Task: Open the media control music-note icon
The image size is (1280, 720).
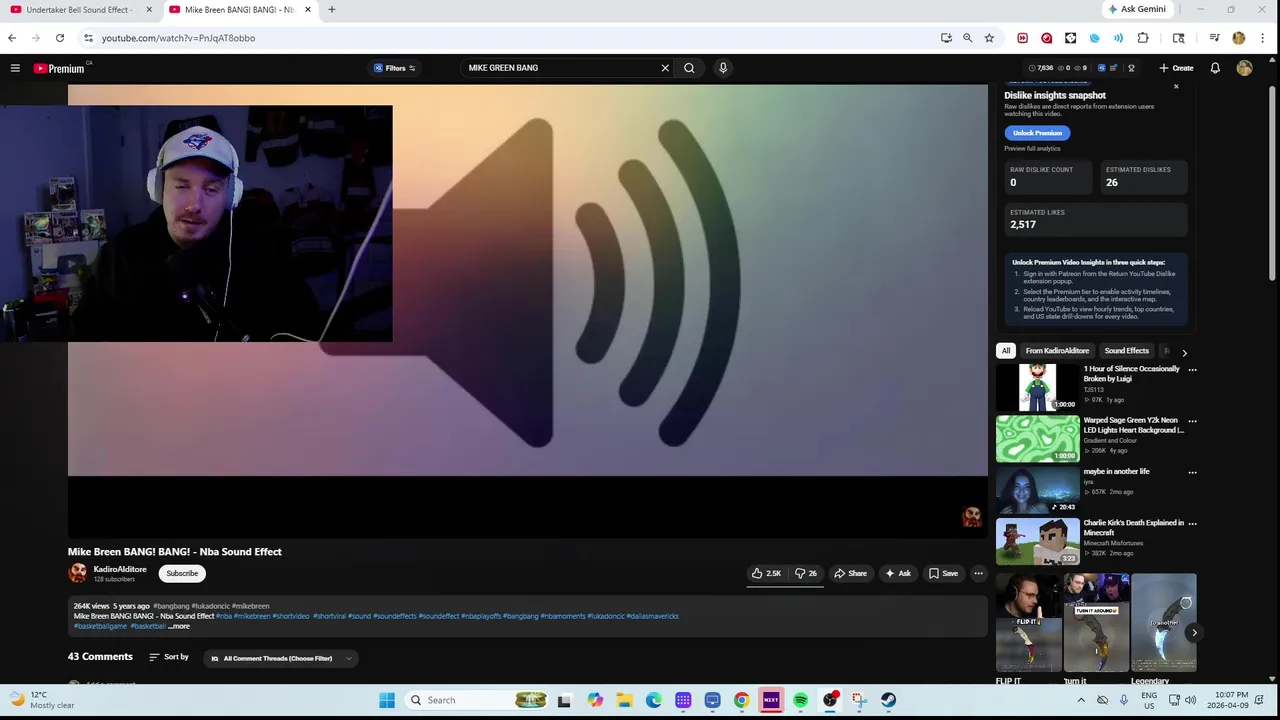Action: (x=1214, y=38)
